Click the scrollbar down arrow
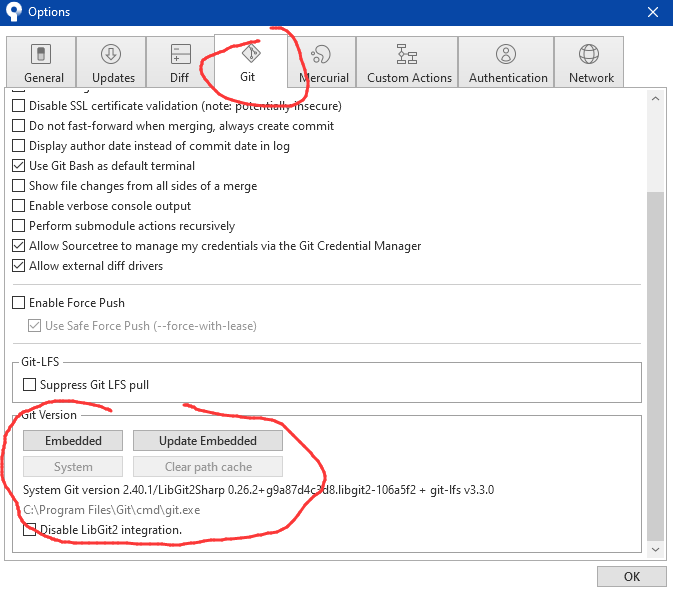673x593 pixels. coord(655,550)
